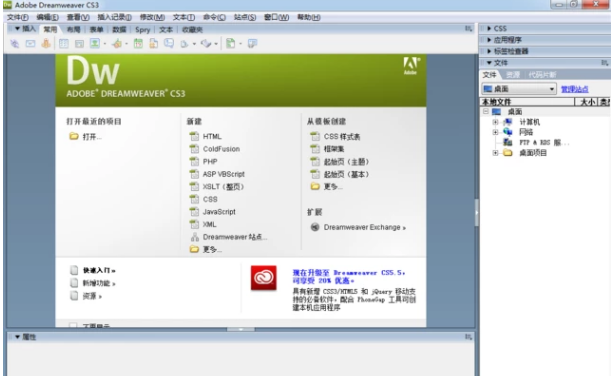The image size is (611, 376).
Task: Expand the 计算机 tree node
Action: click(495, 122)
